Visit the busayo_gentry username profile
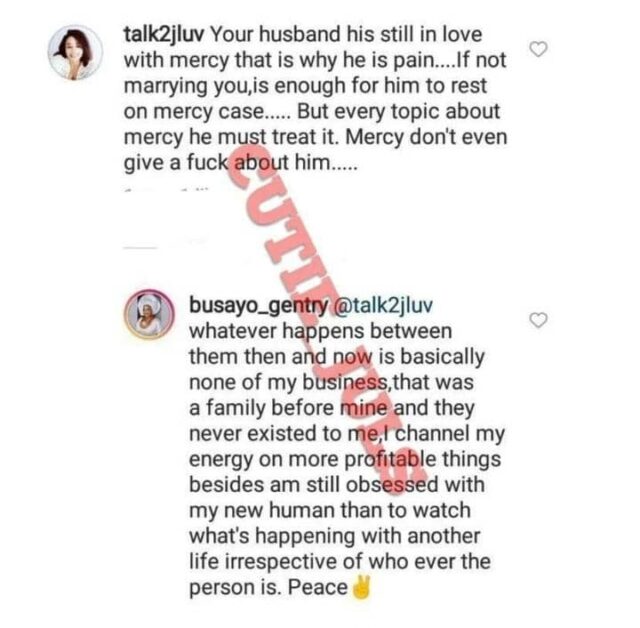This screenshot has width=640, height=628. (x=258, y=306)
